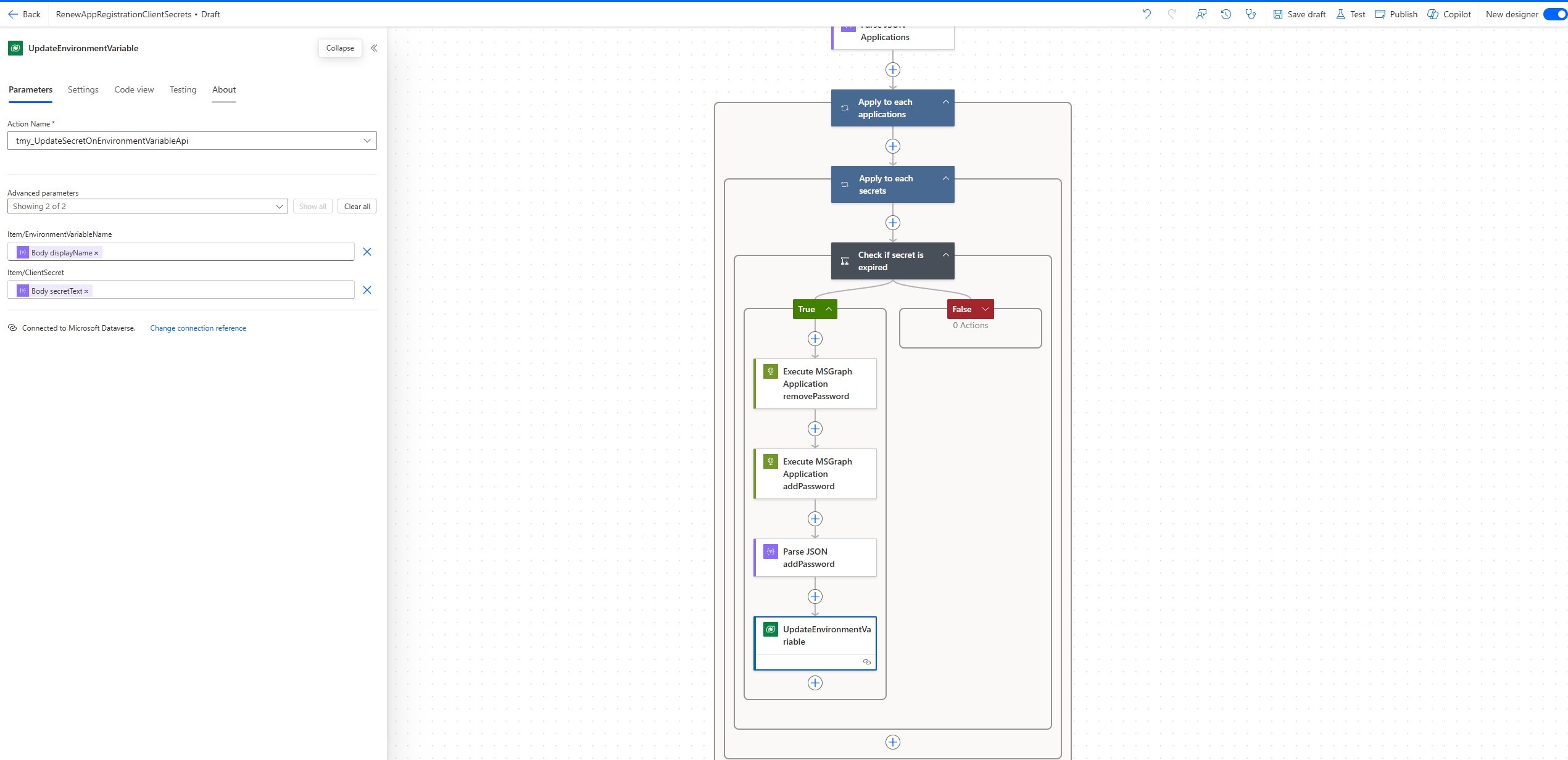Collapse the Apply to each secrets loop
The width and height of the screenshot is (1568, 760).
(945, 178)
